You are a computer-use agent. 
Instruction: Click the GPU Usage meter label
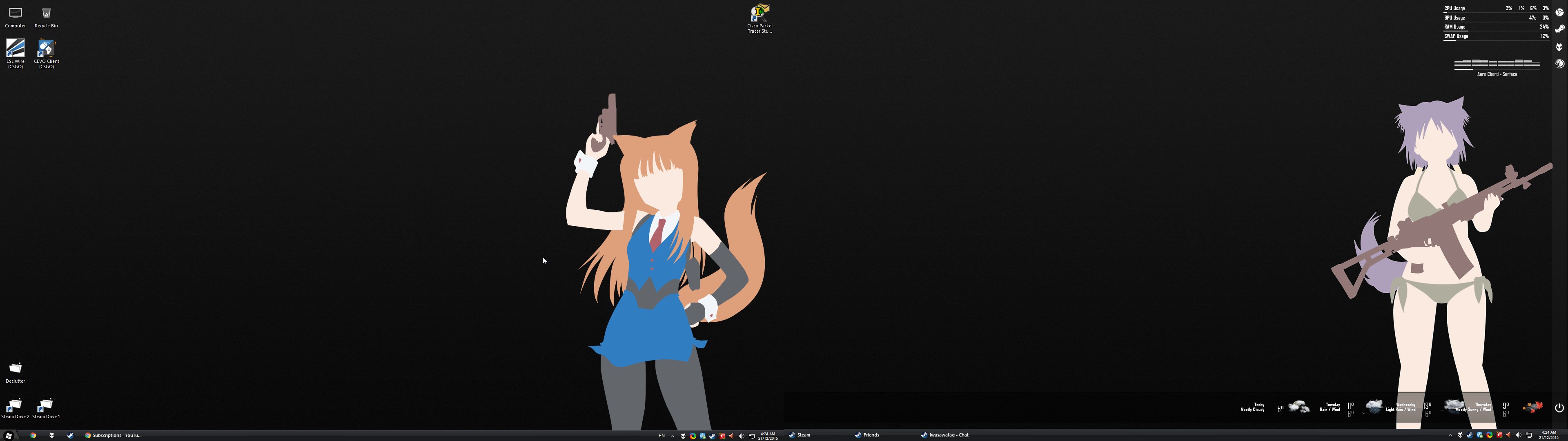[1454, 18]
